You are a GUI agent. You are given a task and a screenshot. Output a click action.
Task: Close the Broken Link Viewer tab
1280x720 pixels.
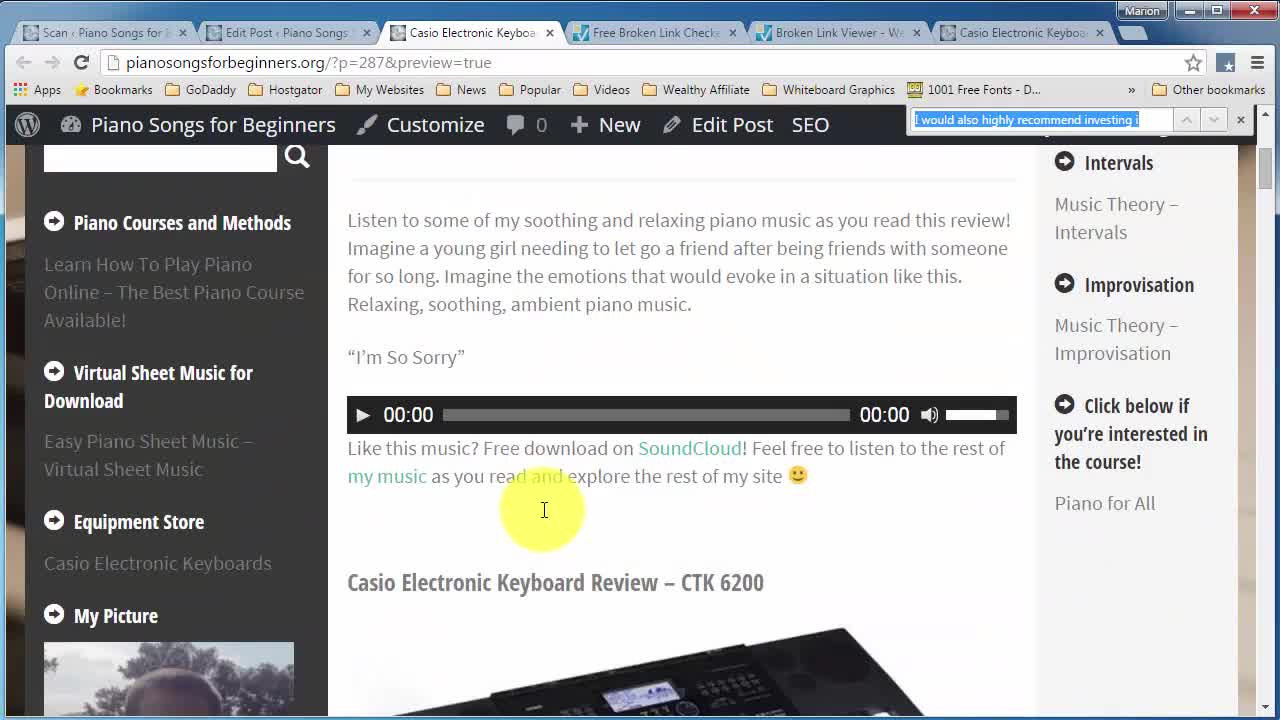pyautogui.click(x=916, y=33)
